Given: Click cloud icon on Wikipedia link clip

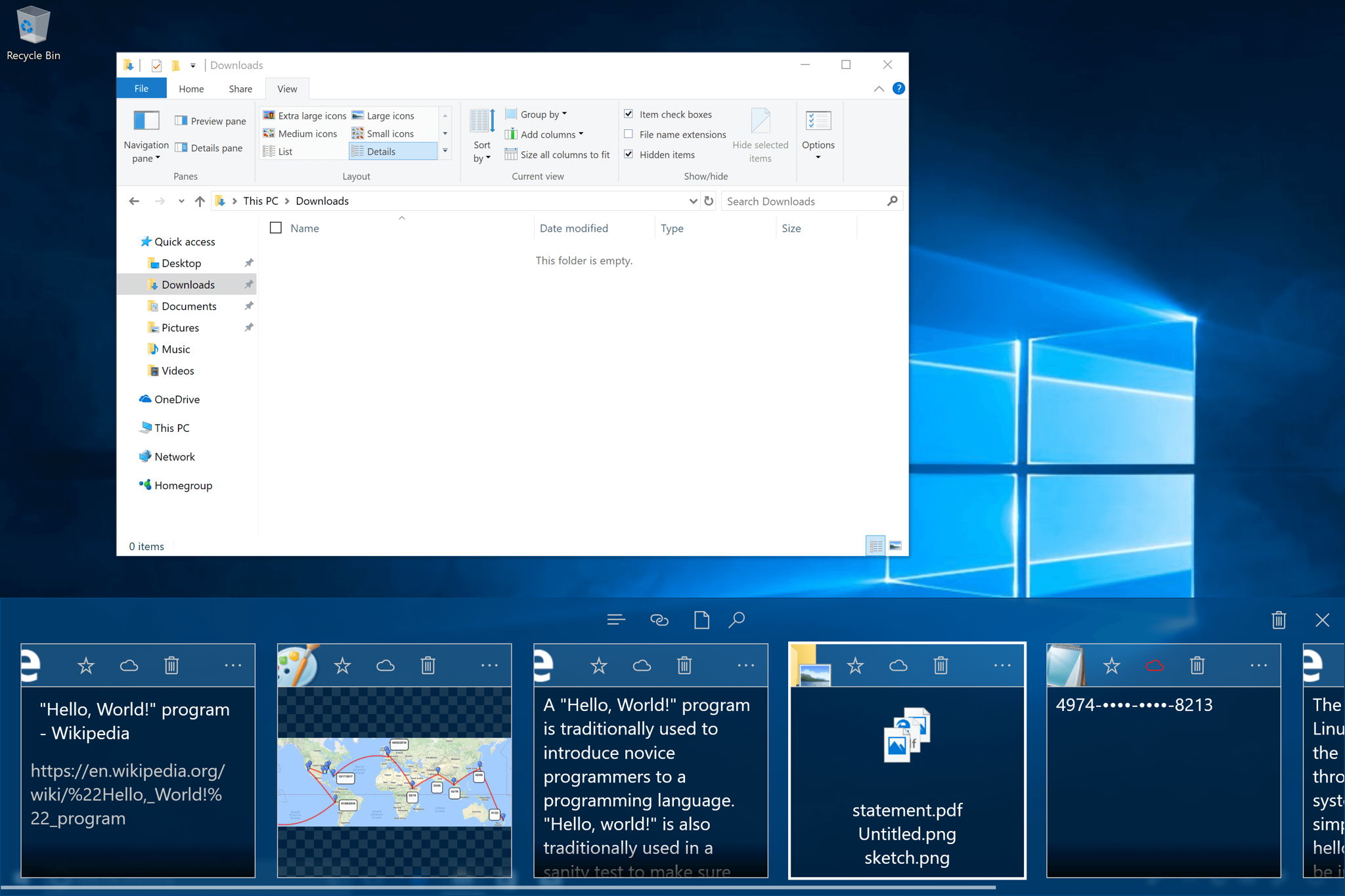Looking at the screenshot, I should (129, 666).
